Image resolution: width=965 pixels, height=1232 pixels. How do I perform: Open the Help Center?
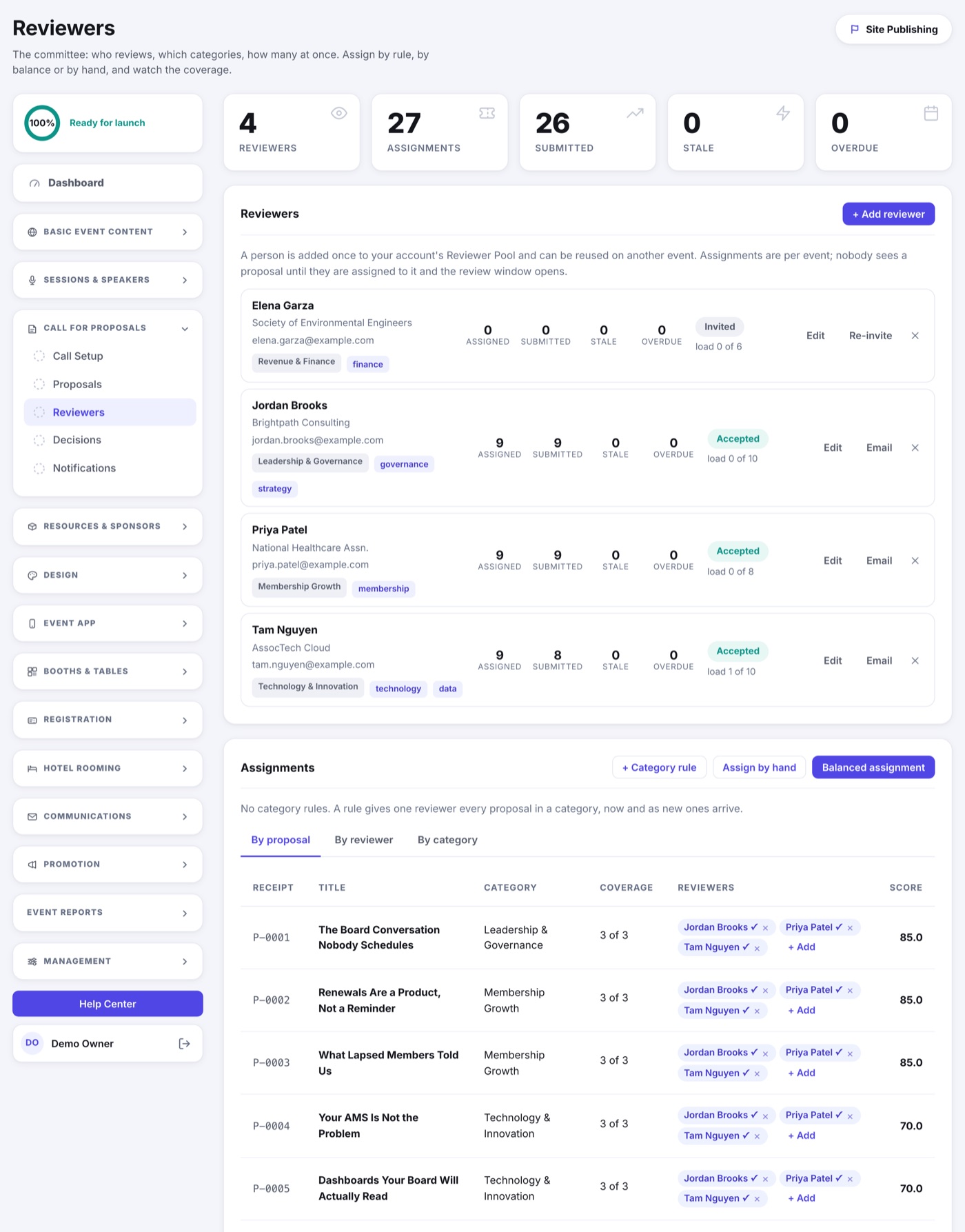point(108,1004)
